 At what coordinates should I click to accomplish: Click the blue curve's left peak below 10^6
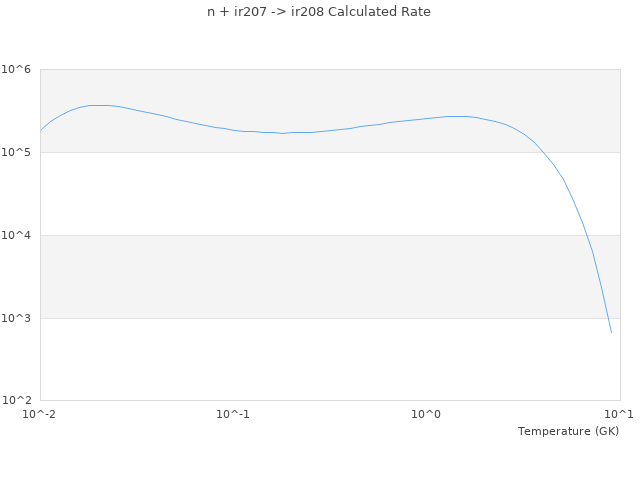(98, 105)
